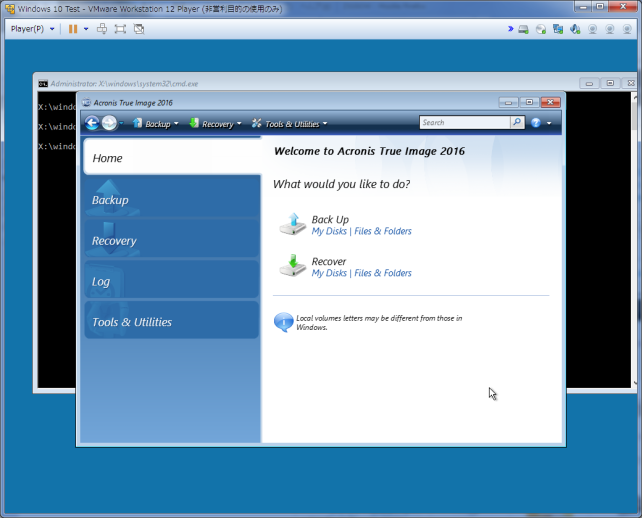Maximize the cmd.exe Administrator window
The width and height of the screenshot is (642, 518).
click(610, 84)
